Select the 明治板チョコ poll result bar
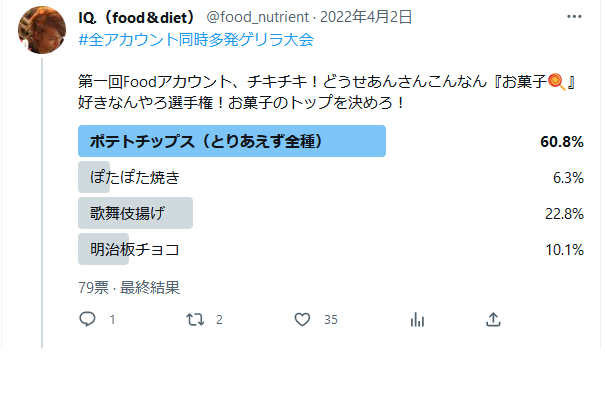Image resolution: width=605 pixels, height=406 pixels. (x=331, y=249)
